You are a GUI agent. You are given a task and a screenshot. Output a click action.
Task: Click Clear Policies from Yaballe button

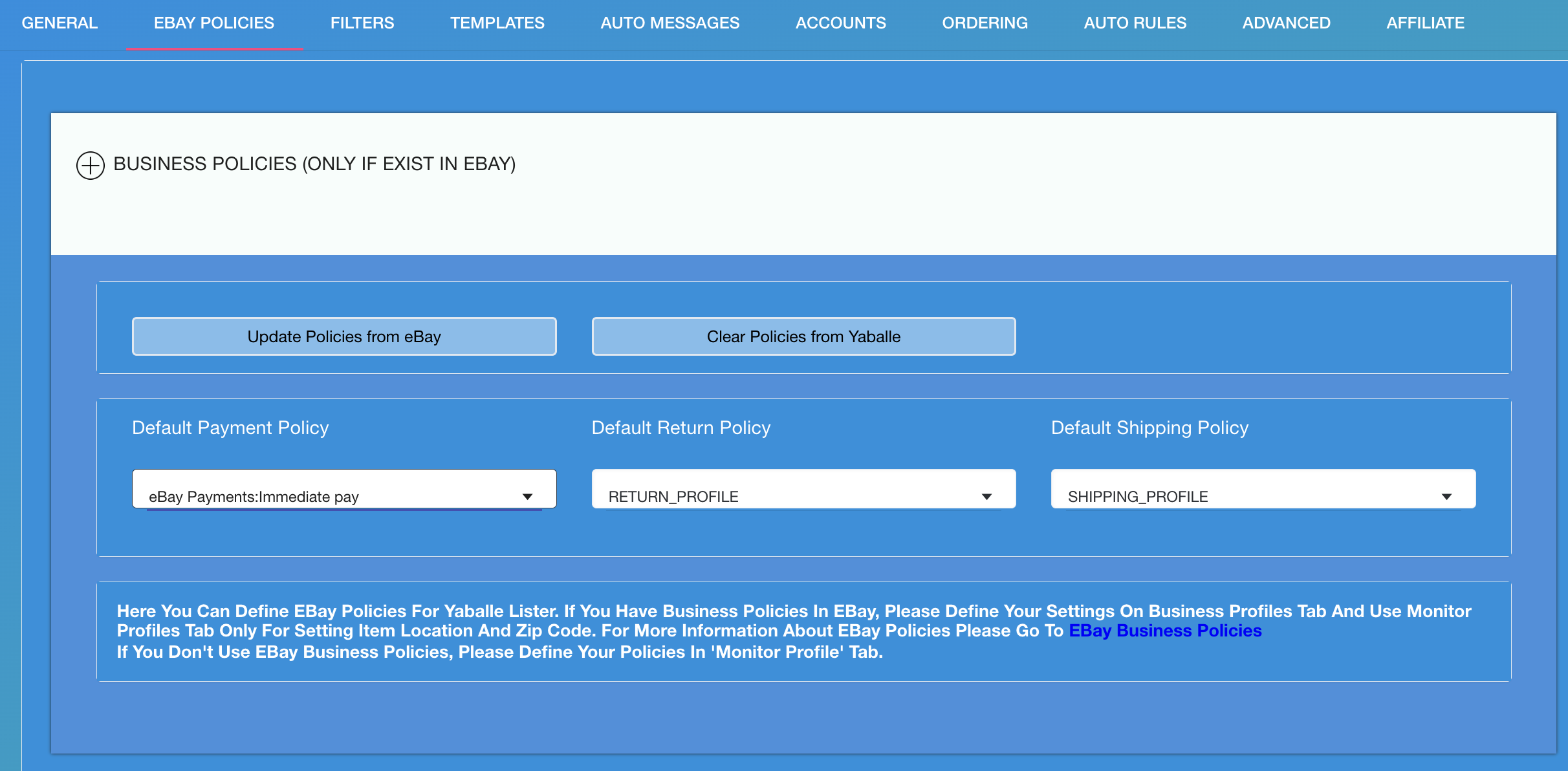point(803,336)
